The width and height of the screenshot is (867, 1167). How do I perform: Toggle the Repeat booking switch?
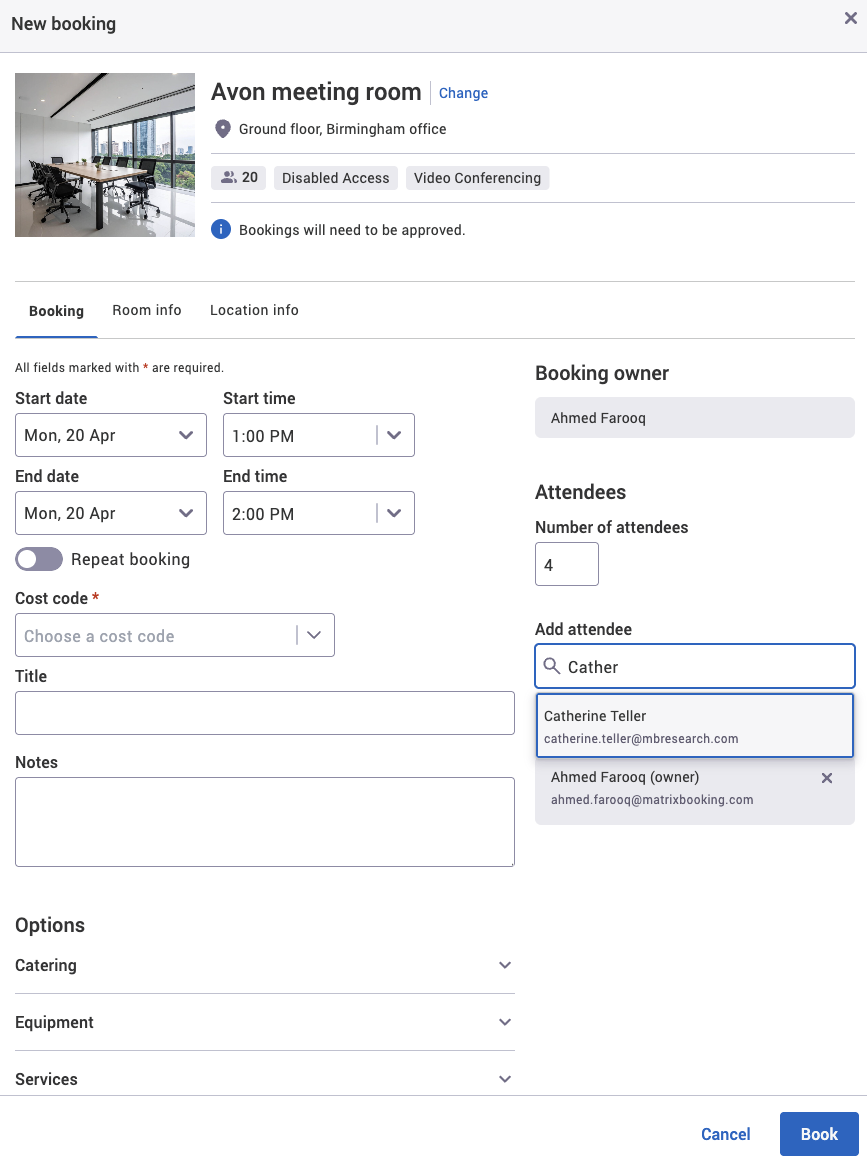point(39,559)
